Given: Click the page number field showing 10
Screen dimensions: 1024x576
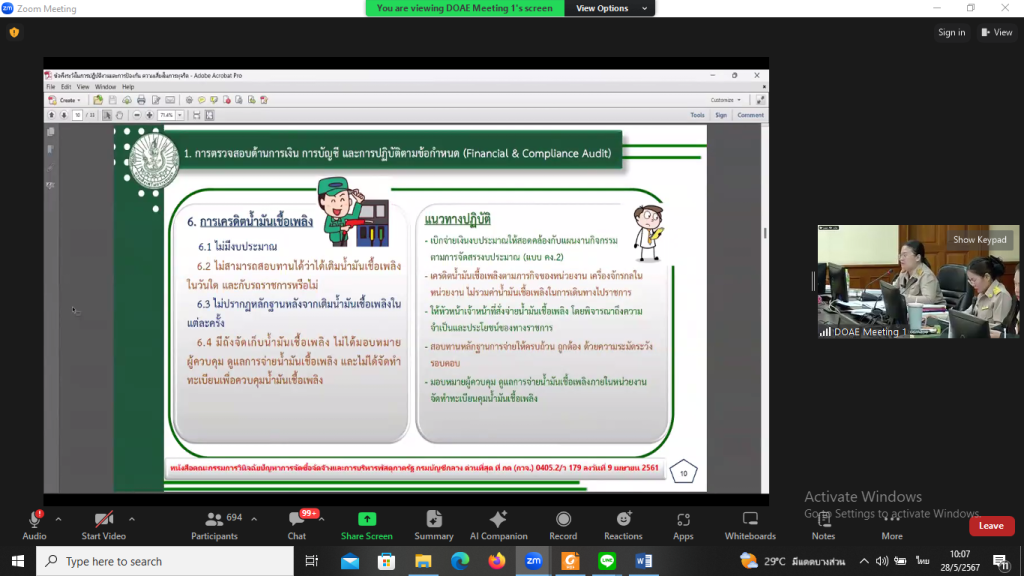Looking at the screenshot, I should click(77, 115).
